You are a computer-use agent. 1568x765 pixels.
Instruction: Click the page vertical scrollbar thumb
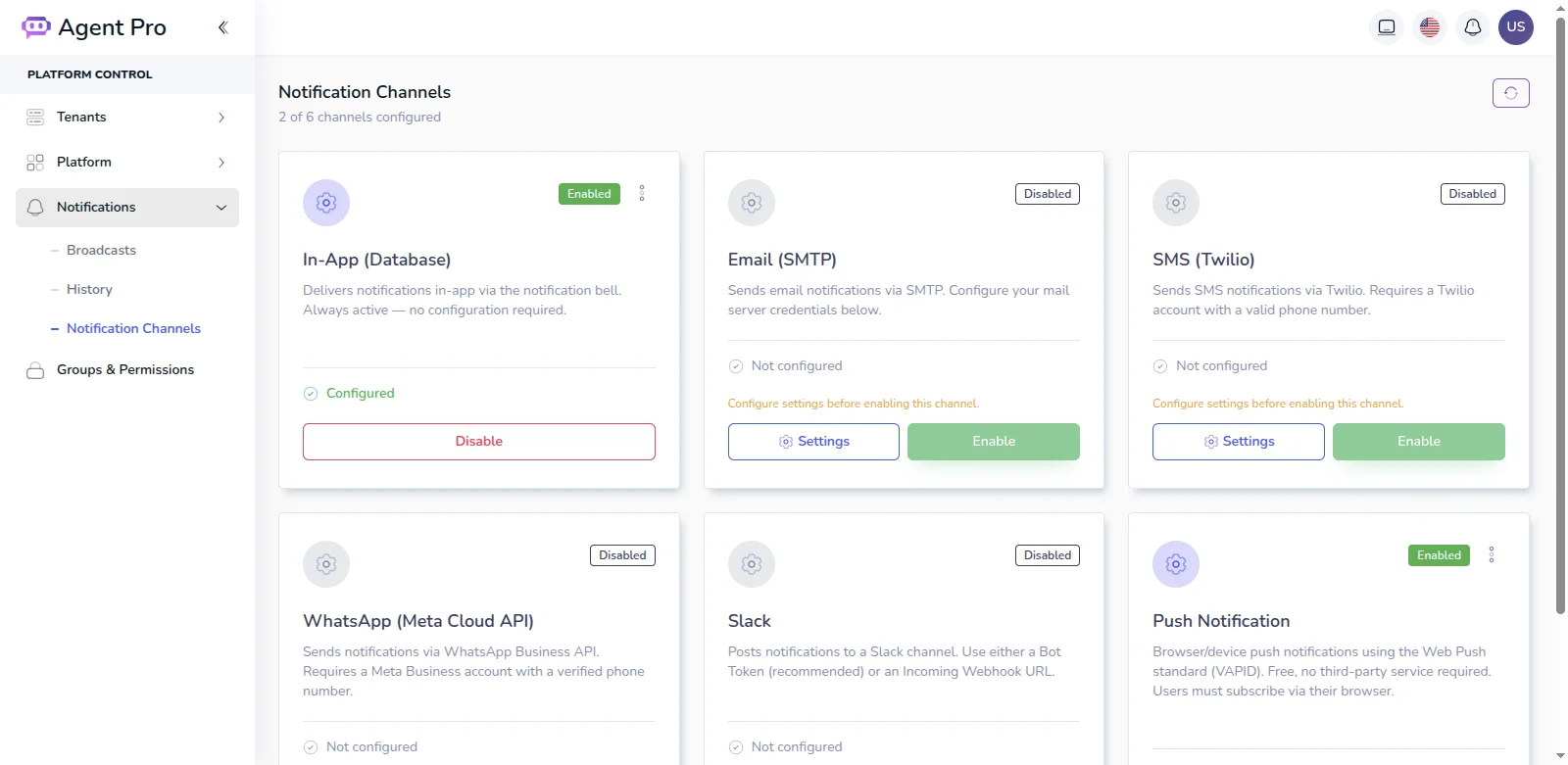point(1560,315)
